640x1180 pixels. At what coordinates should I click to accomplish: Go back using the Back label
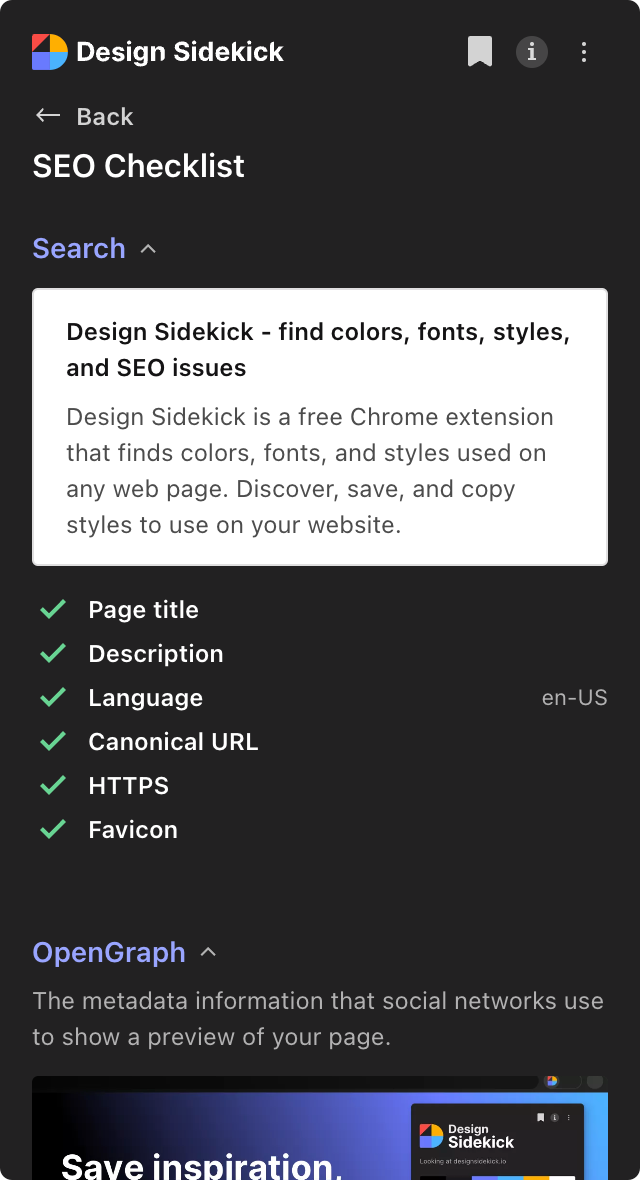click(x=104, y=116)
